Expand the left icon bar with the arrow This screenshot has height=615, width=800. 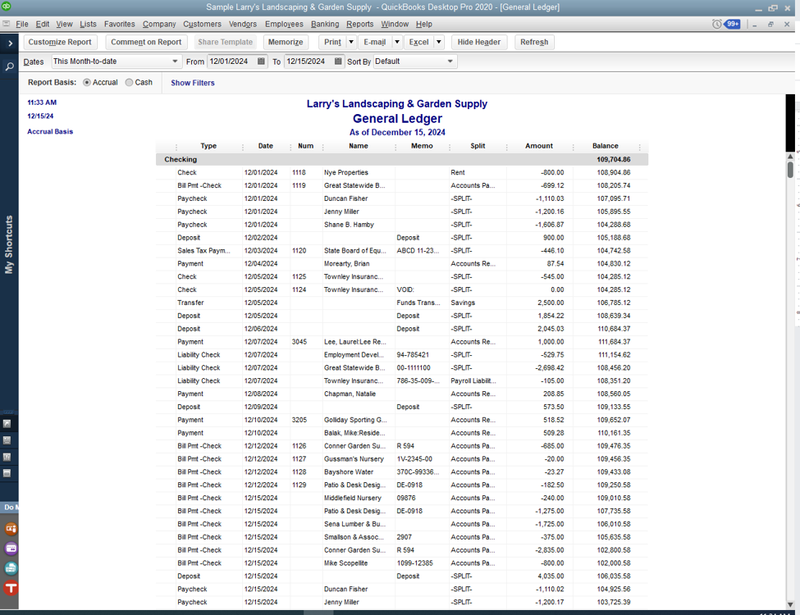coord(10,43)
